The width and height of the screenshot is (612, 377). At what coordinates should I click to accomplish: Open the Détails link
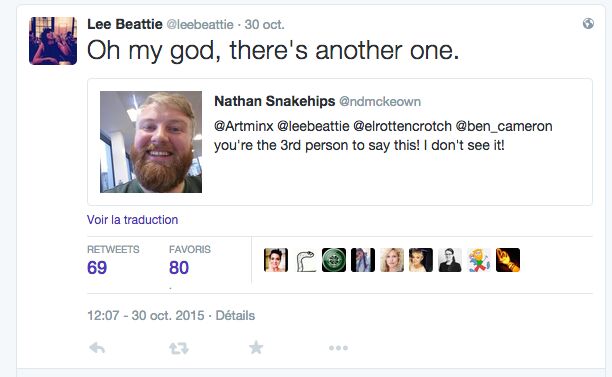tap(235, 315)
